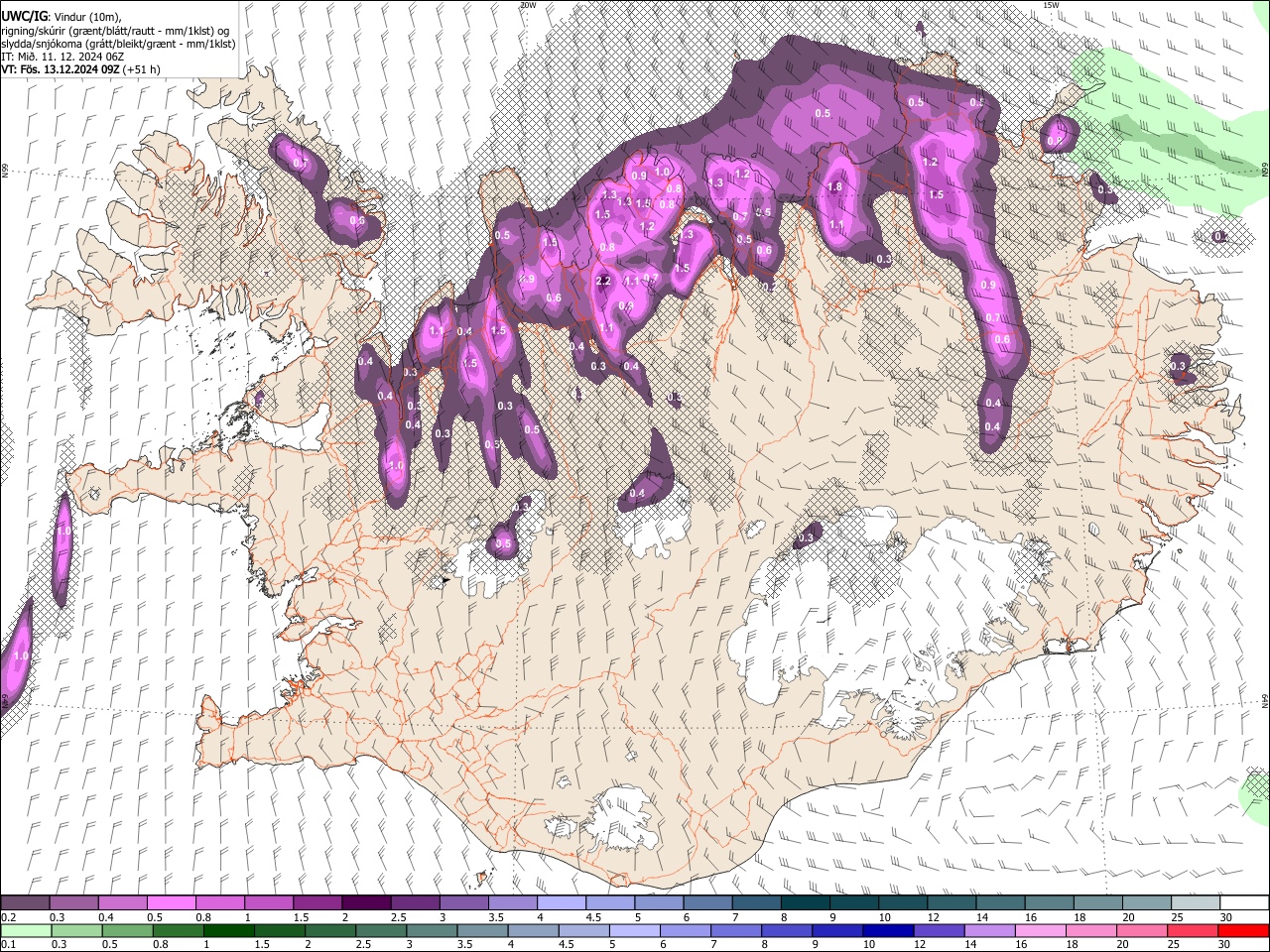
Task: Select bright pink upper swatch between 0.5 and 0.8
Action: 171,903
